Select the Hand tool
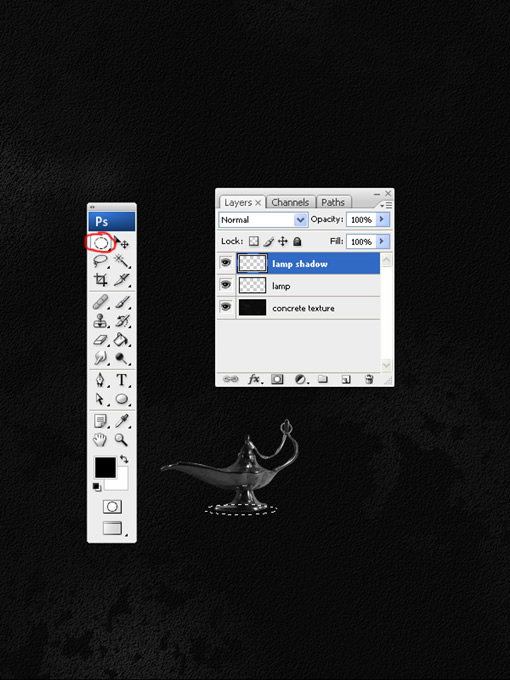Viewport: 510px width, 680px height. [x=100, y=439]
